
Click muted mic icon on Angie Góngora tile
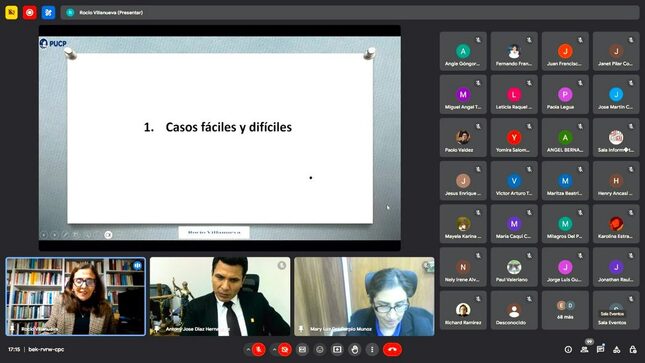coord(478,40)
